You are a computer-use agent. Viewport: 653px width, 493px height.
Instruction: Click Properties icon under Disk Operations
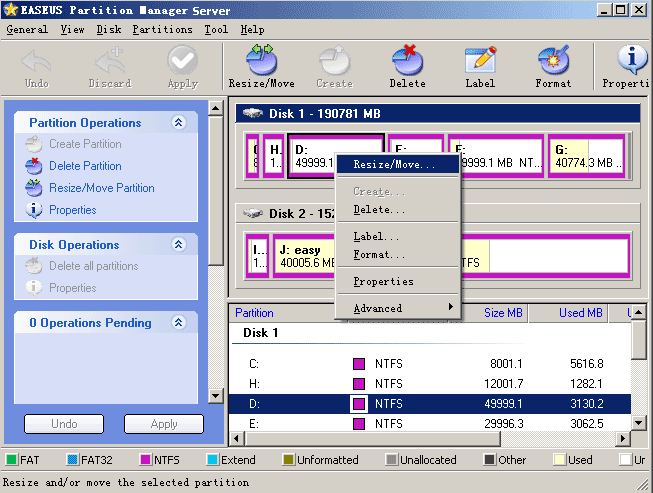tap(34, 288)
